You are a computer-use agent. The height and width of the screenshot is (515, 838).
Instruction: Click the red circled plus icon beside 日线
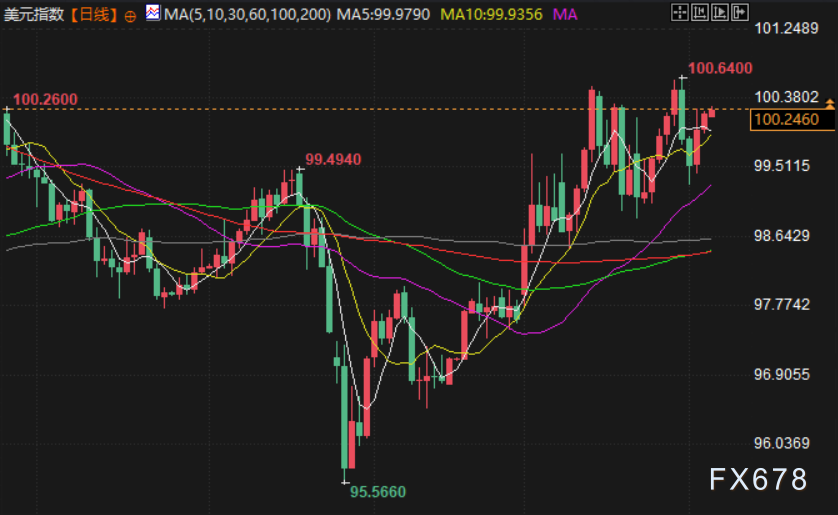[x=130, y=14]
